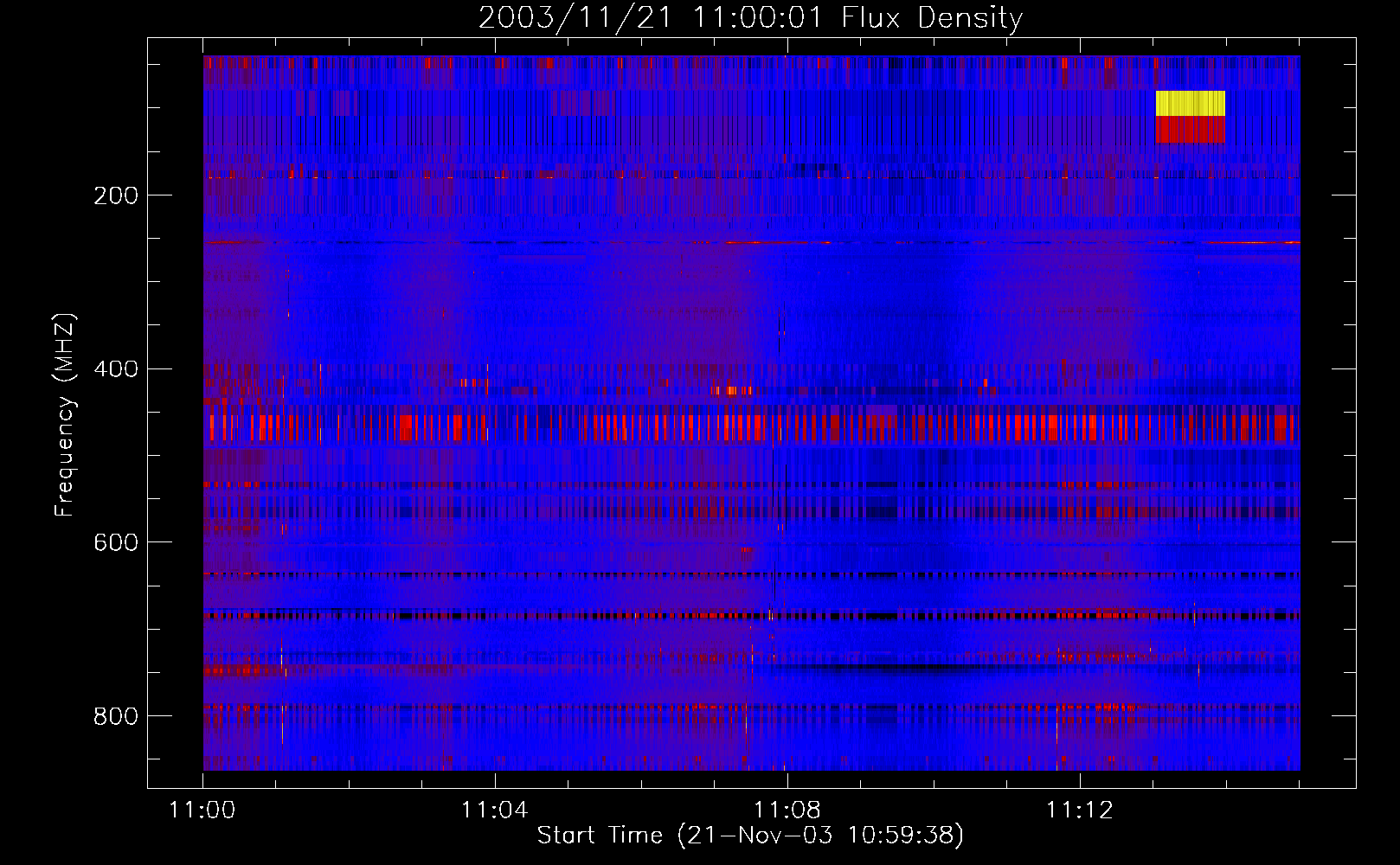This screenshot has height=865, width=1400.
Task: Select the 11:04 time tick label
Action: (494, 811)
